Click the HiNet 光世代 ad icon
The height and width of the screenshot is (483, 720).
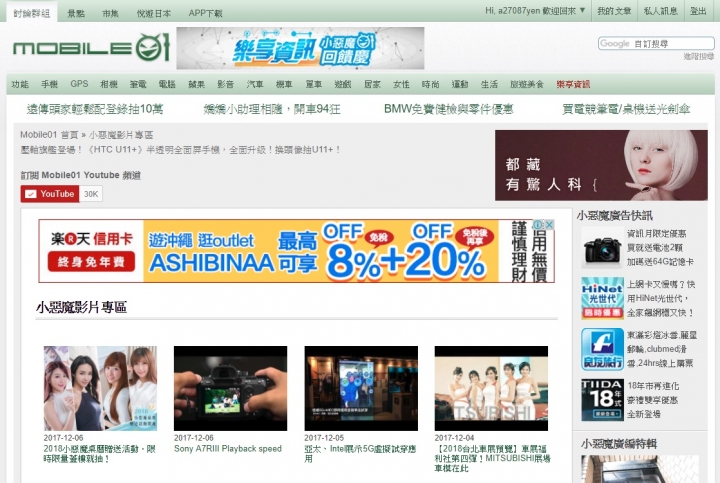602,298
